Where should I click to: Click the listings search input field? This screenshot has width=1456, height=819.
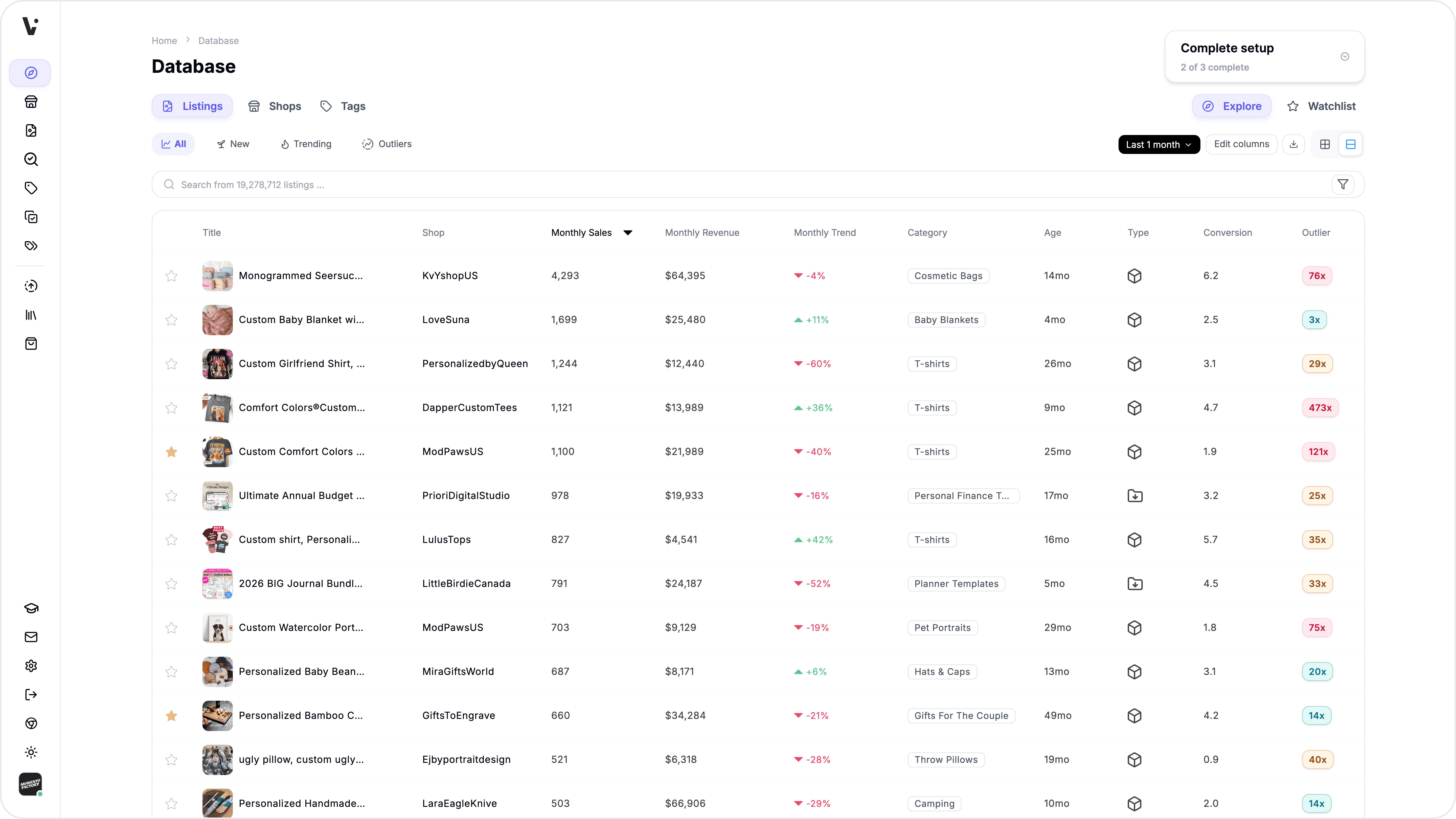(x=735, y=185)
